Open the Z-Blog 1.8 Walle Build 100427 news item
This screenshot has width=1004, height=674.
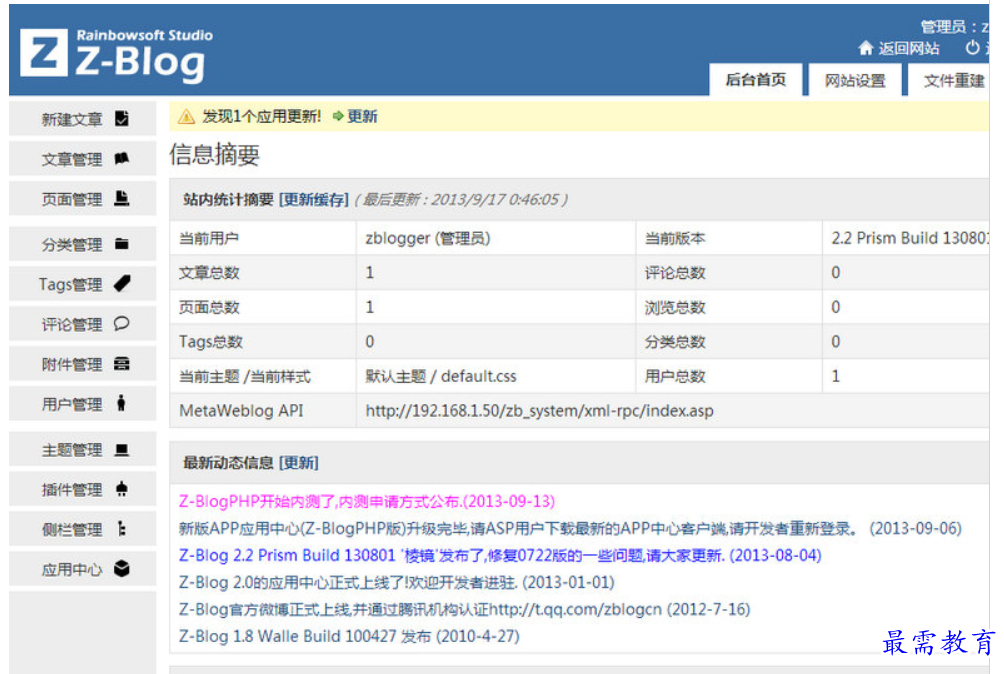tap(349, 636)
